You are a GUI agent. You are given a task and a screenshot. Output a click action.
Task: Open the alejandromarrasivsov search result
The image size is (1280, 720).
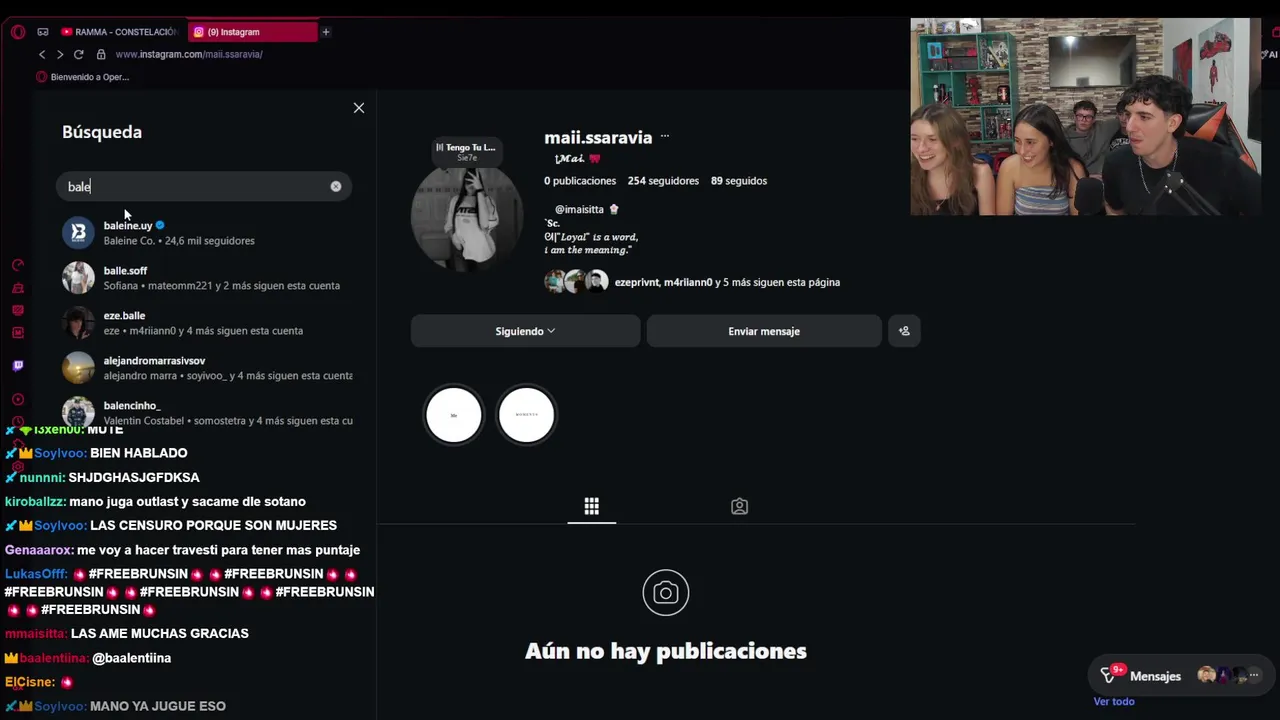205,368
